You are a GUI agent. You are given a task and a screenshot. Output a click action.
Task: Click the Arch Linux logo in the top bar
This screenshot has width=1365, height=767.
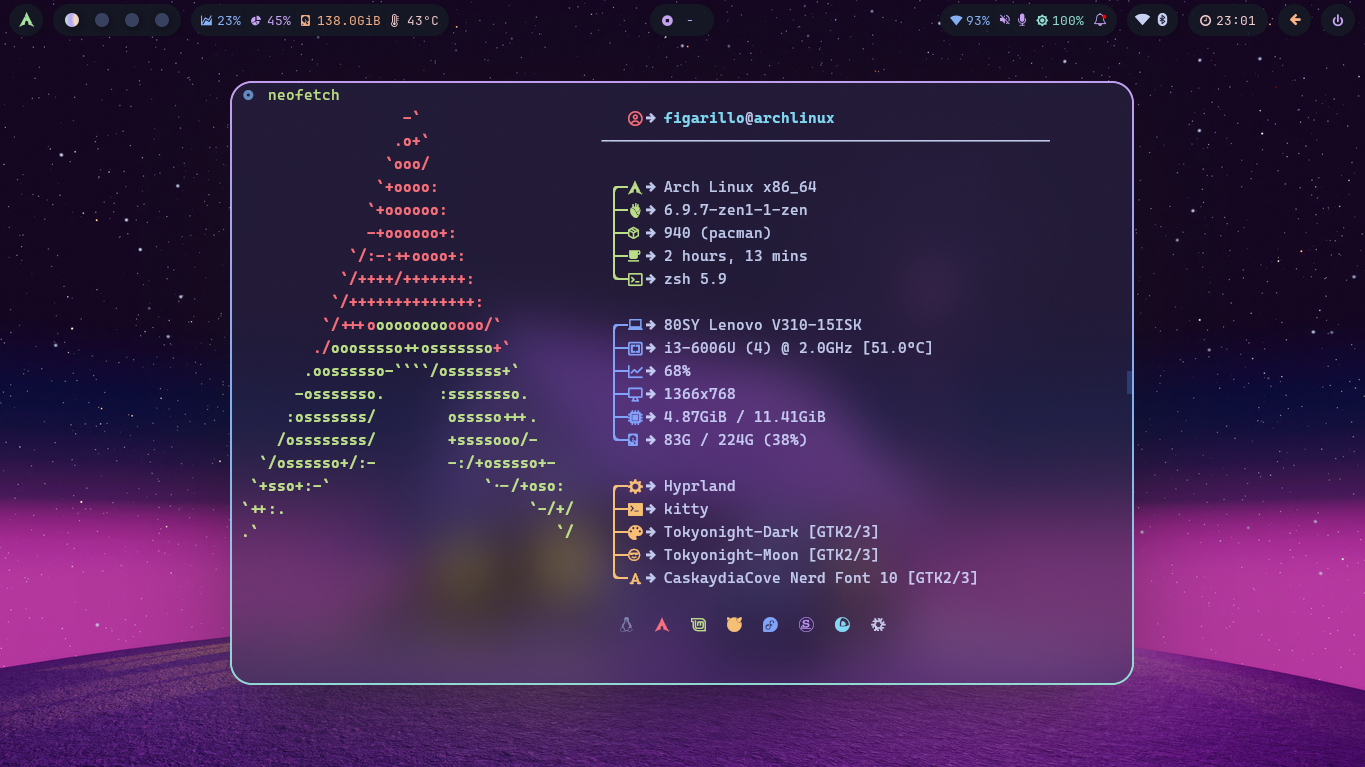(24, 19)
